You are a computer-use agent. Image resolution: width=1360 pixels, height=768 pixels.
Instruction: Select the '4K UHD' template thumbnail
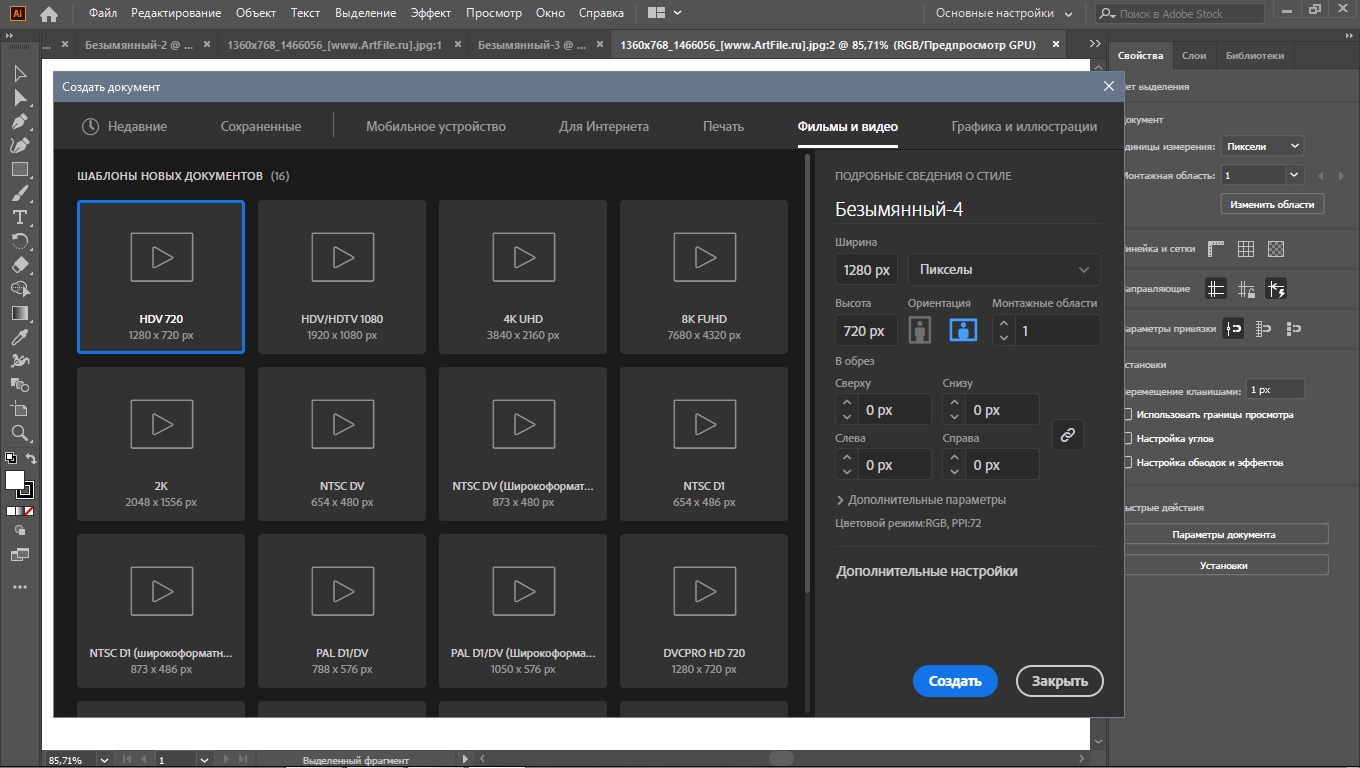(x=523, y=277)
